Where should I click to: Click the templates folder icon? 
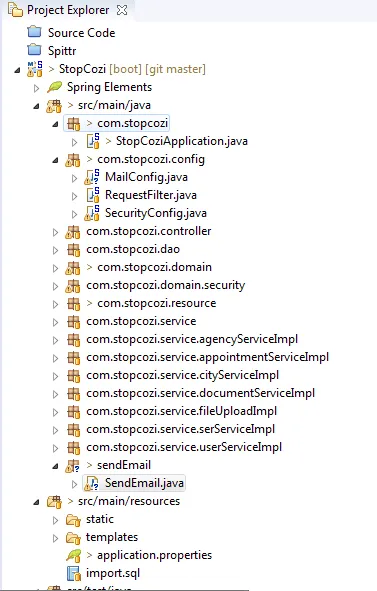click(73, 538)
